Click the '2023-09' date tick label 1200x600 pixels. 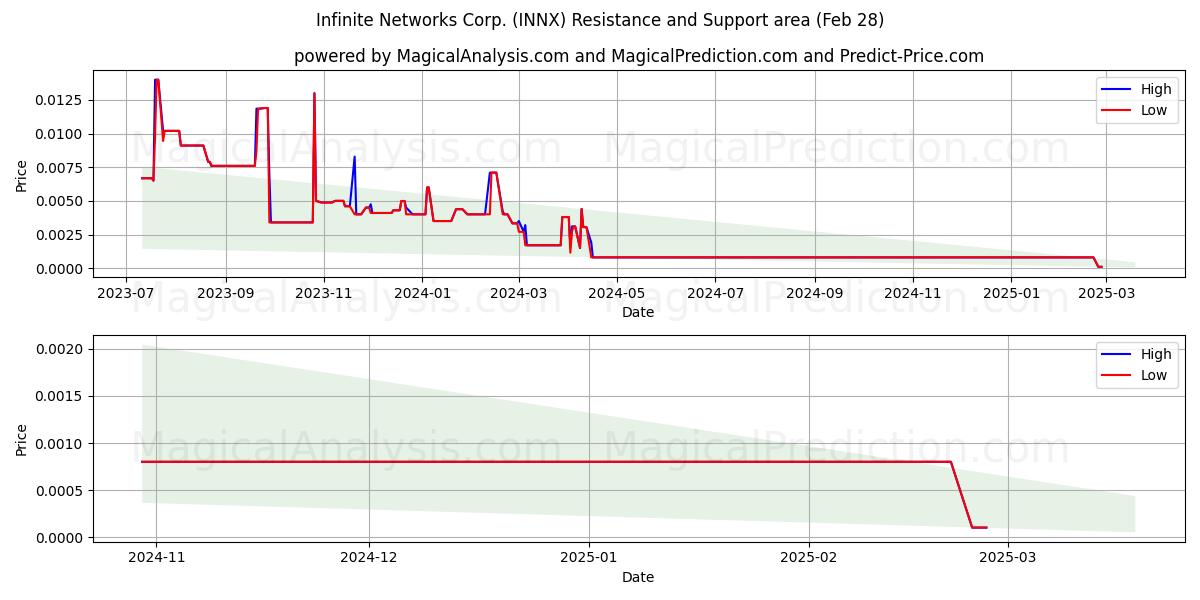pos(225,292)
